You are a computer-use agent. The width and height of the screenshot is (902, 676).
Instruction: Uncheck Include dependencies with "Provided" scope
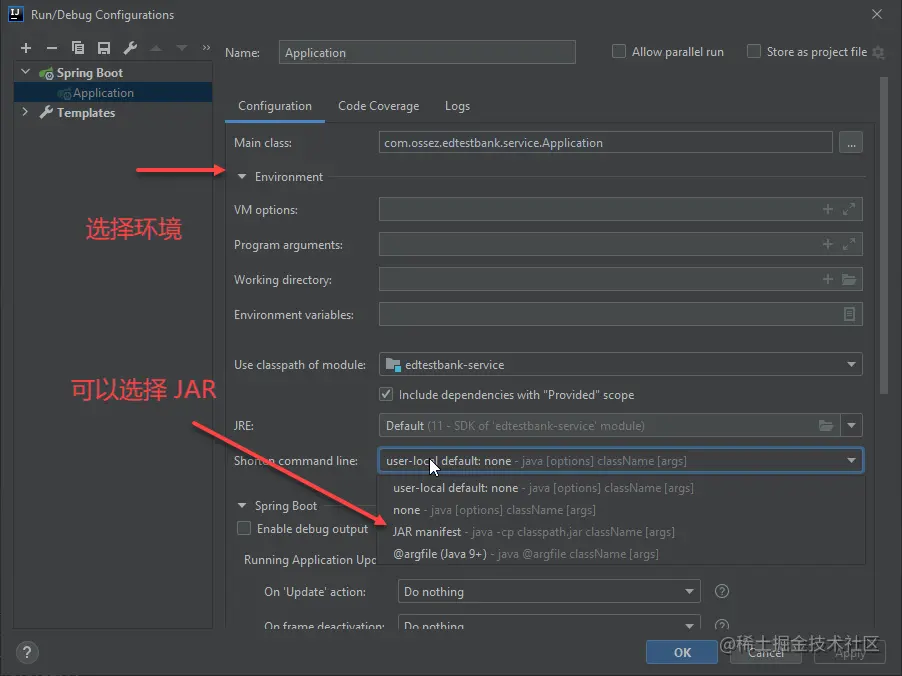pos(386,395)
